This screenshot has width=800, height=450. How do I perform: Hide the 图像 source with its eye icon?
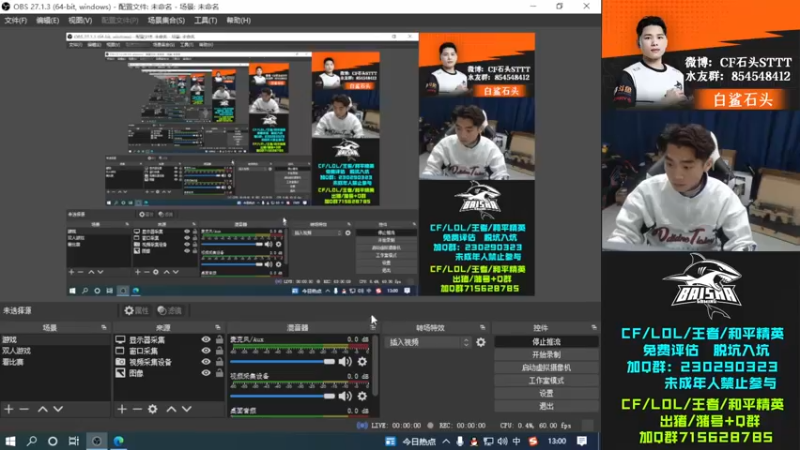pyautogui.click(x=206, y=373)
